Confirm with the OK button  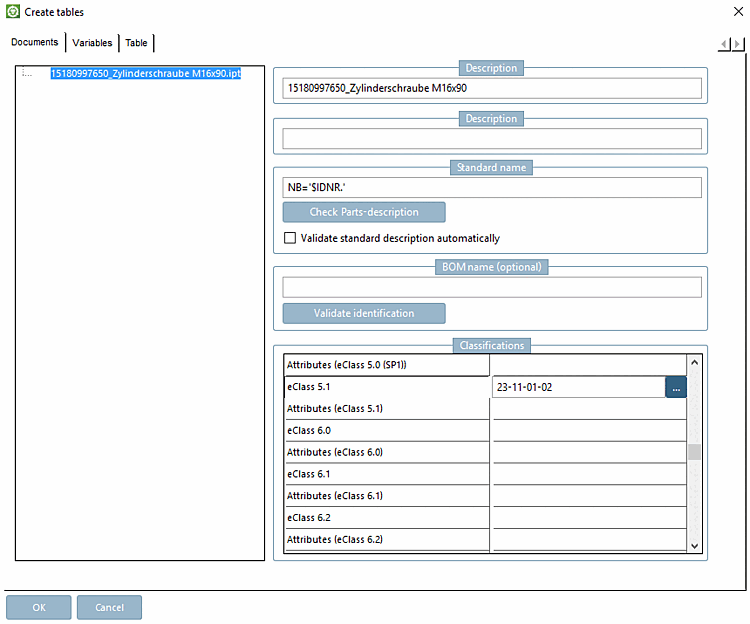point(39,607)
